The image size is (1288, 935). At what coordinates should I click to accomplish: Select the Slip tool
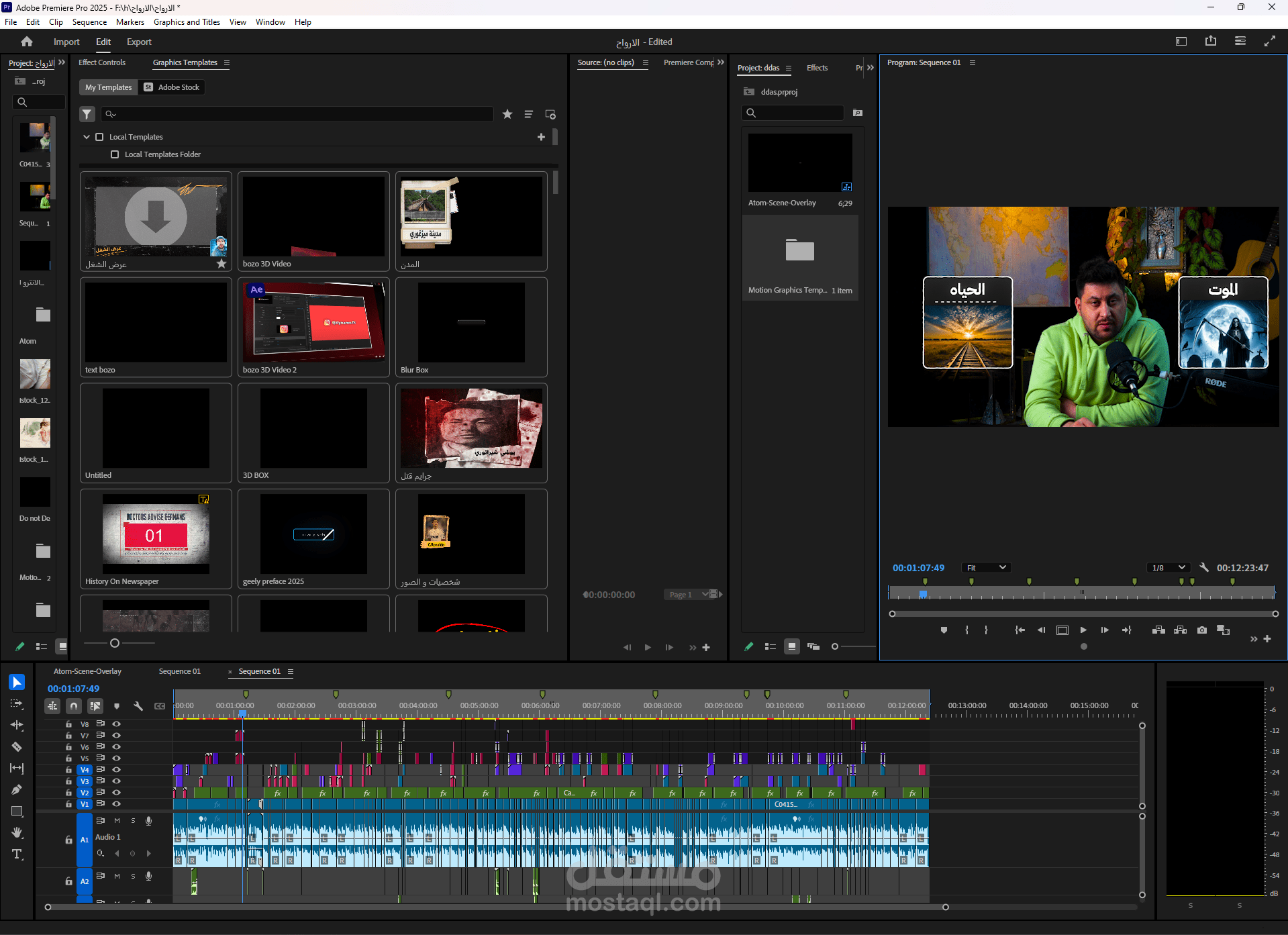click(x=17, y=768)
